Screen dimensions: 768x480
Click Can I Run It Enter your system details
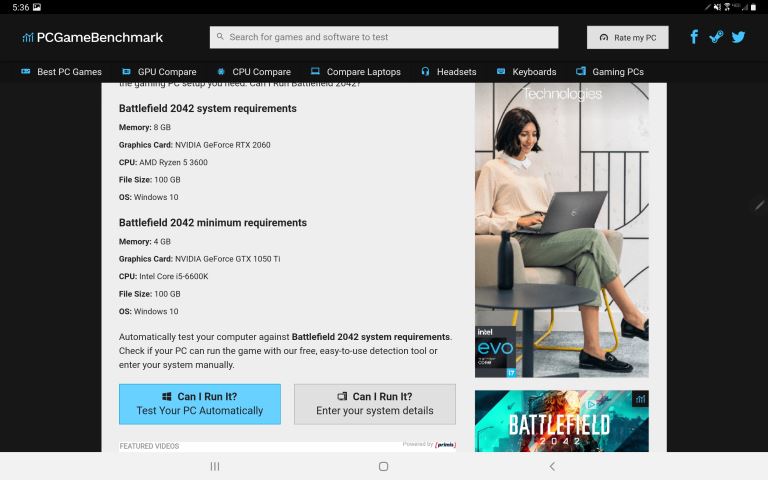point(375,404)
